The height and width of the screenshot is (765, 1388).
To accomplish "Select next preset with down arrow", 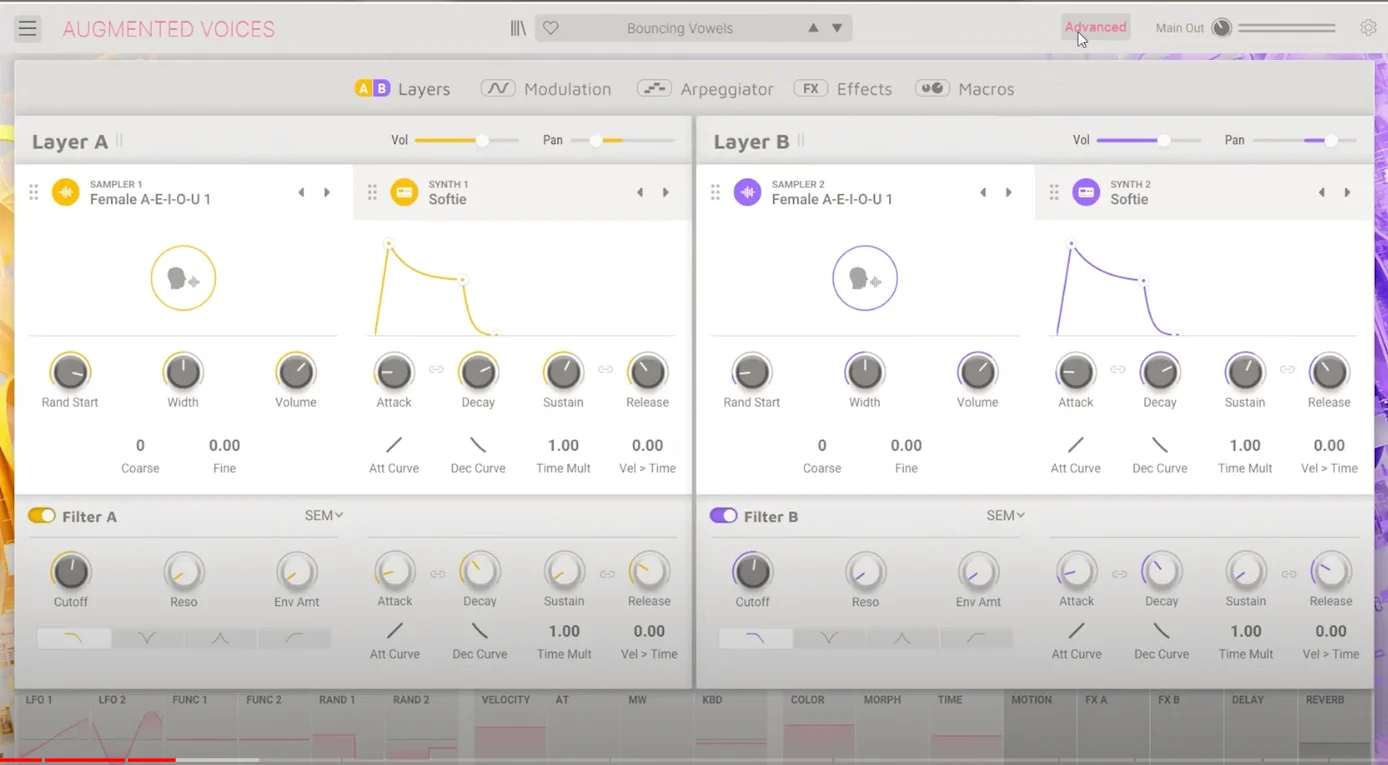I will (x=837, y=28).
